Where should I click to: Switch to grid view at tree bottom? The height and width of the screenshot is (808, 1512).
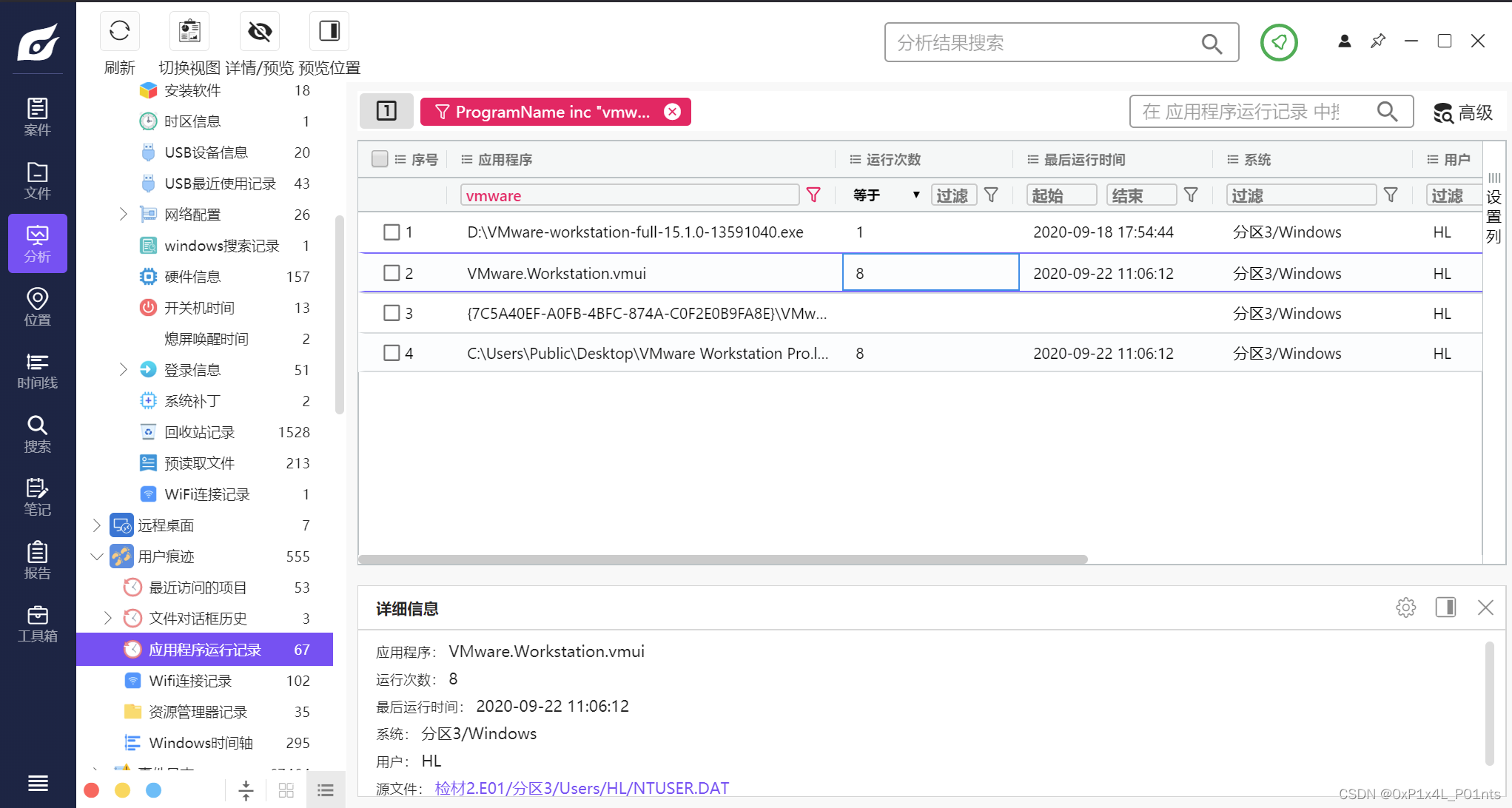pos(286,790)
